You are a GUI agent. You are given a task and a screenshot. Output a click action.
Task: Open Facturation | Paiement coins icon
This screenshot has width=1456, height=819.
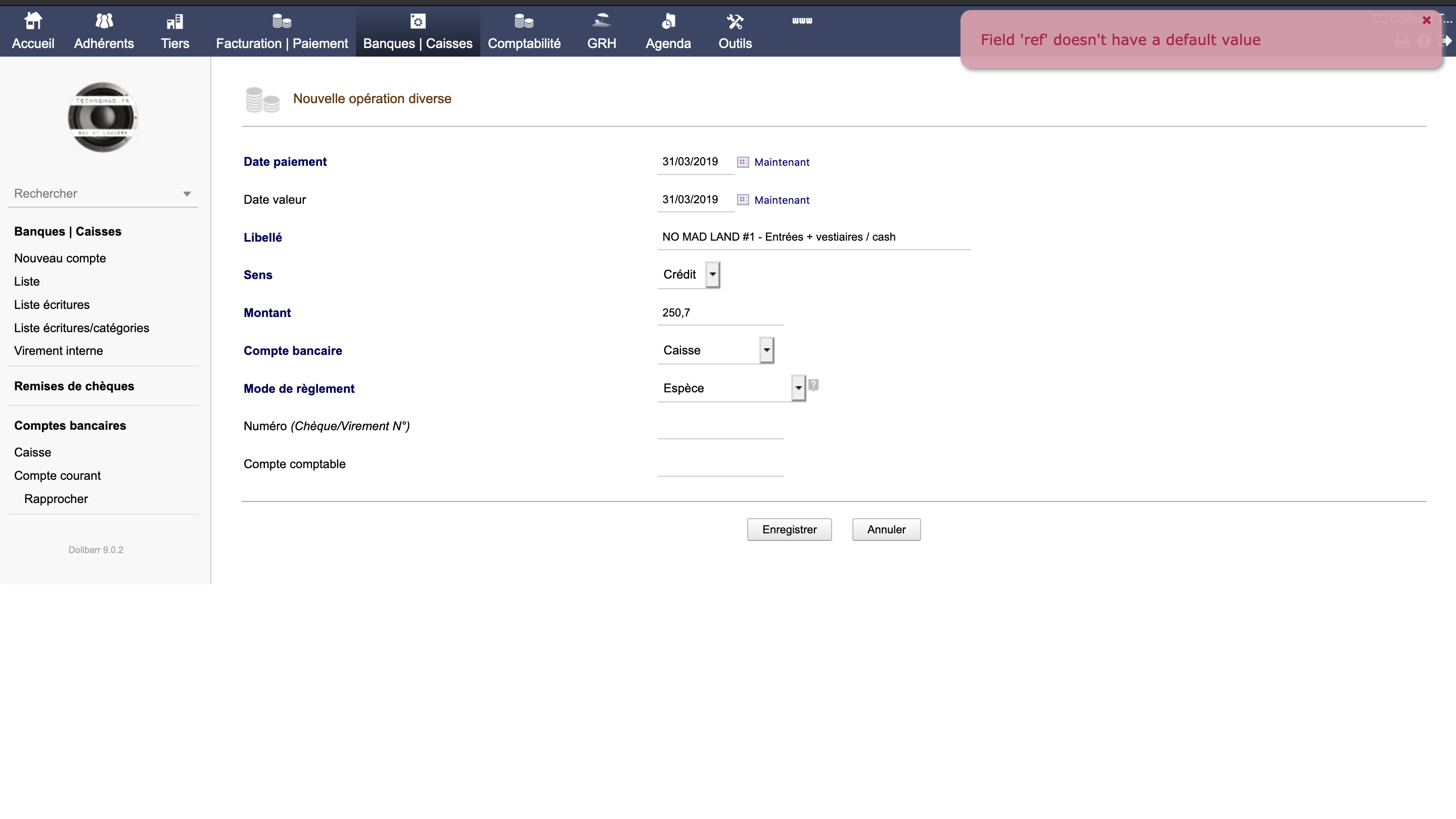[282, 21]
